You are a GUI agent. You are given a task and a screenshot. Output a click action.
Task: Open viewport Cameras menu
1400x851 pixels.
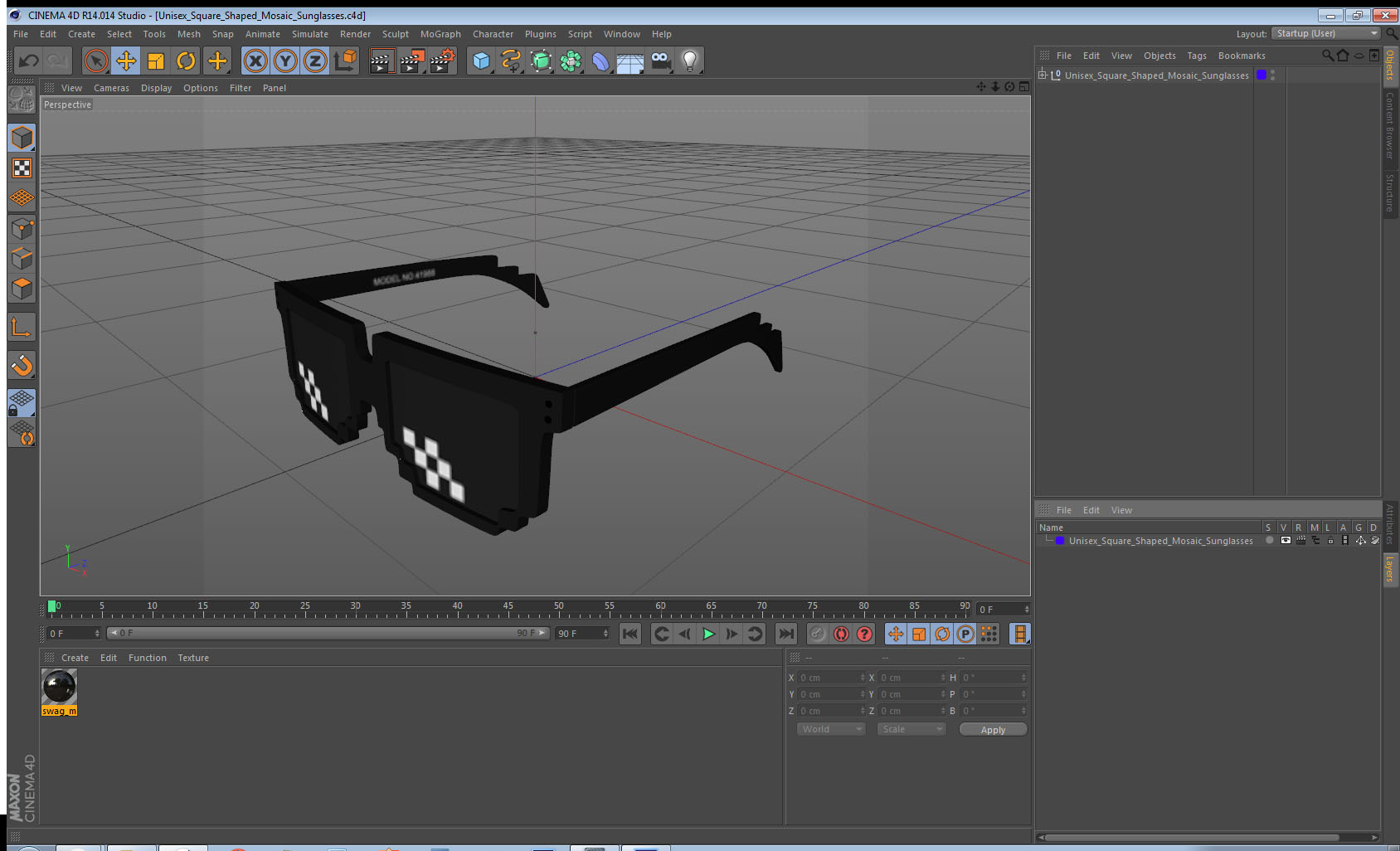(x=111, y=88)
